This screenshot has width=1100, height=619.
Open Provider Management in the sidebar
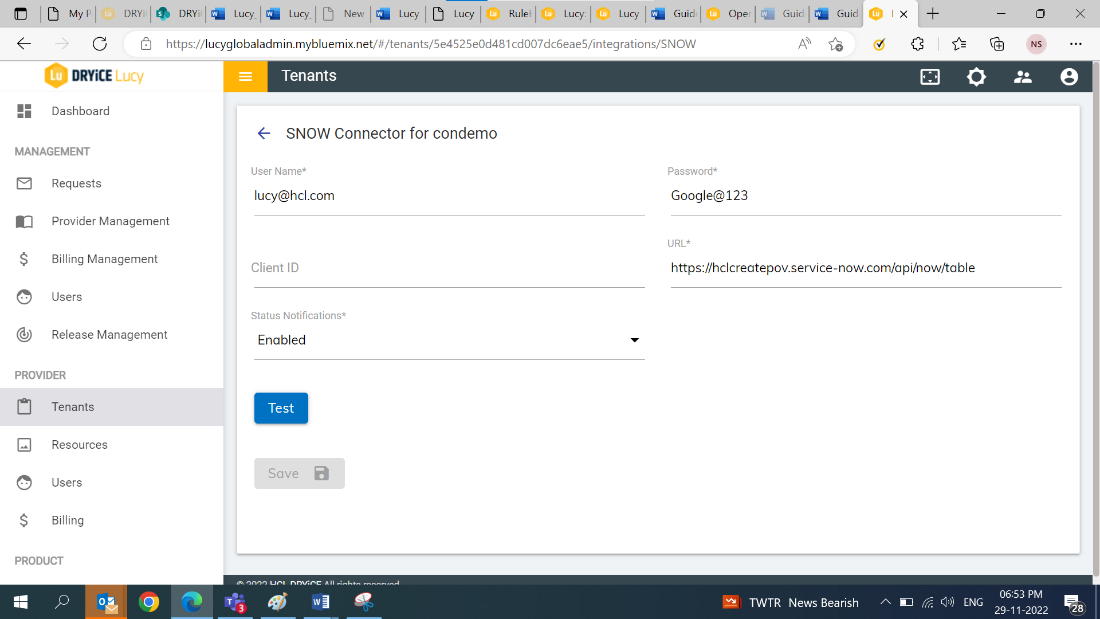click(x=112, y=221)
